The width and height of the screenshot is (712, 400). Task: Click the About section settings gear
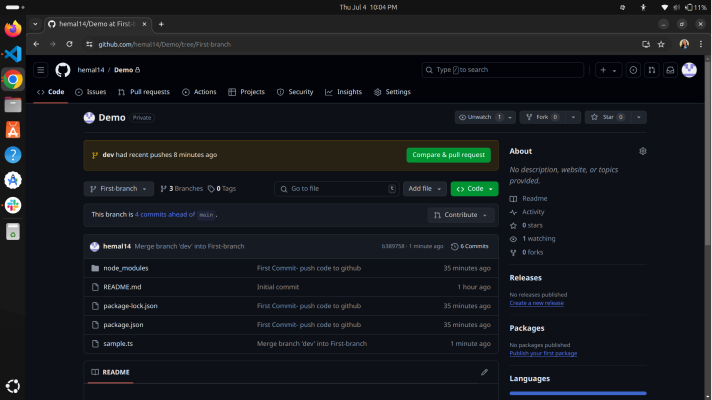pyautogui.click(x=643, y=151)
